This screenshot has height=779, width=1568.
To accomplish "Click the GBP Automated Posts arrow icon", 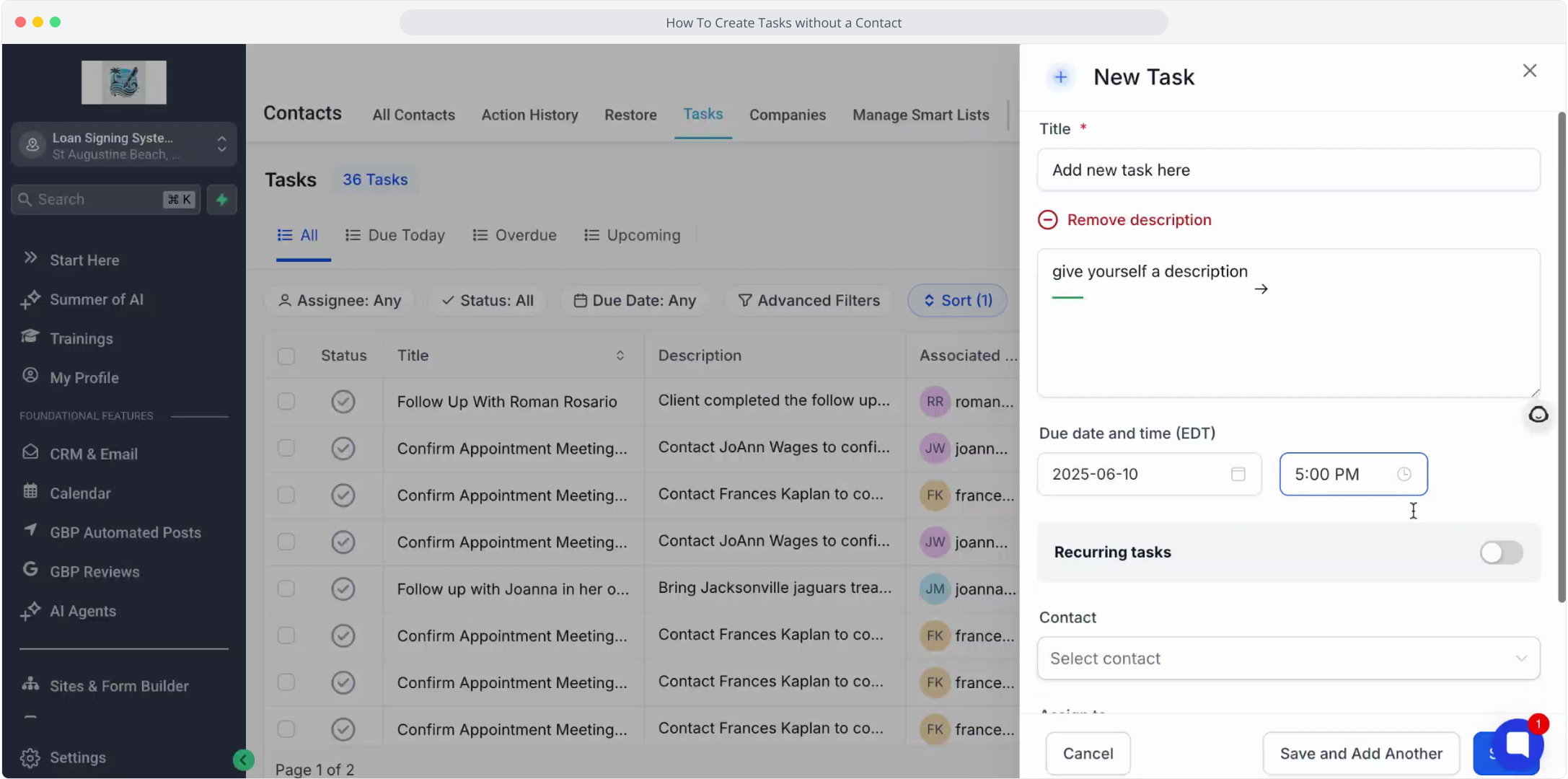I will tap(30, 530).
